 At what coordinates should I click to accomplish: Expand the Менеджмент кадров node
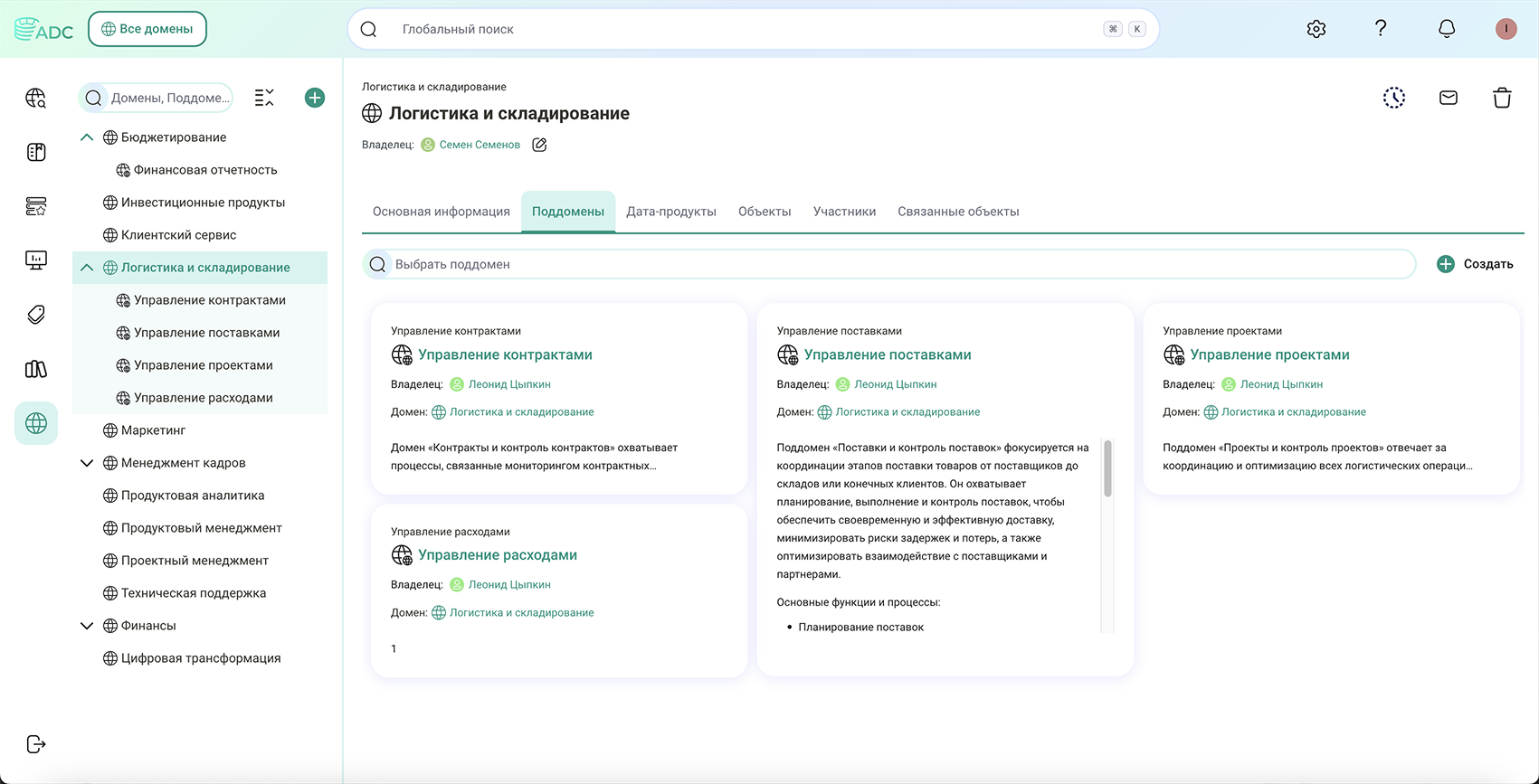pyautogui.click(x=87, y=463)
